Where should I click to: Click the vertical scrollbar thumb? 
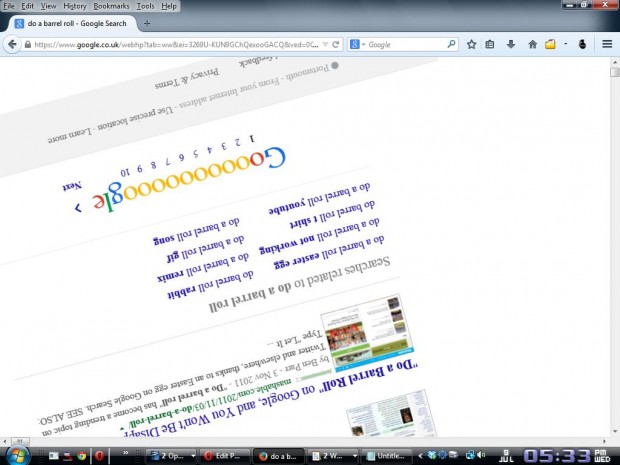613,72
